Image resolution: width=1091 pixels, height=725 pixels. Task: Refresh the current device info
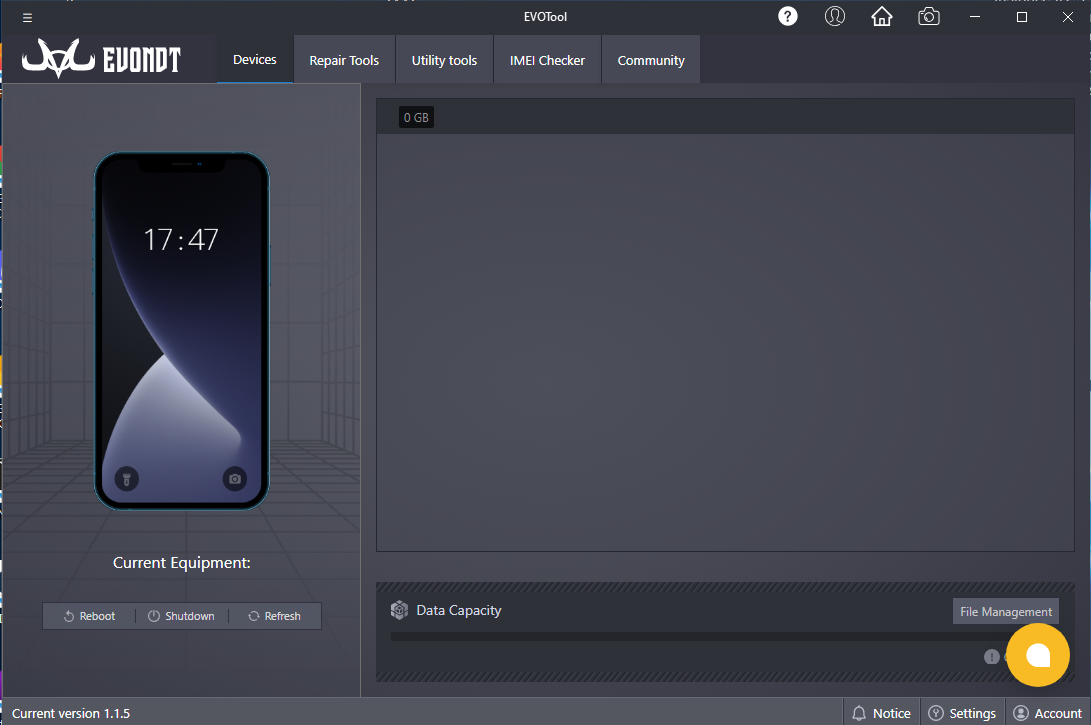pyautogui.click(x=274, y=616)
